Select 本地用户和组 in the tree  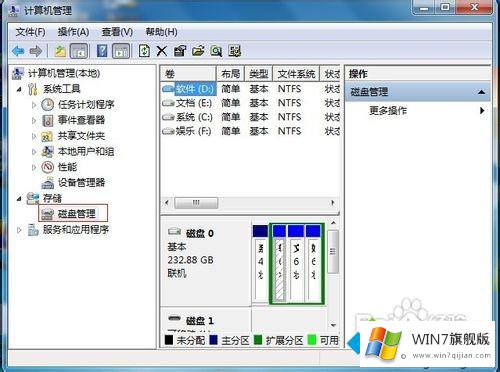tap(86, 152)
